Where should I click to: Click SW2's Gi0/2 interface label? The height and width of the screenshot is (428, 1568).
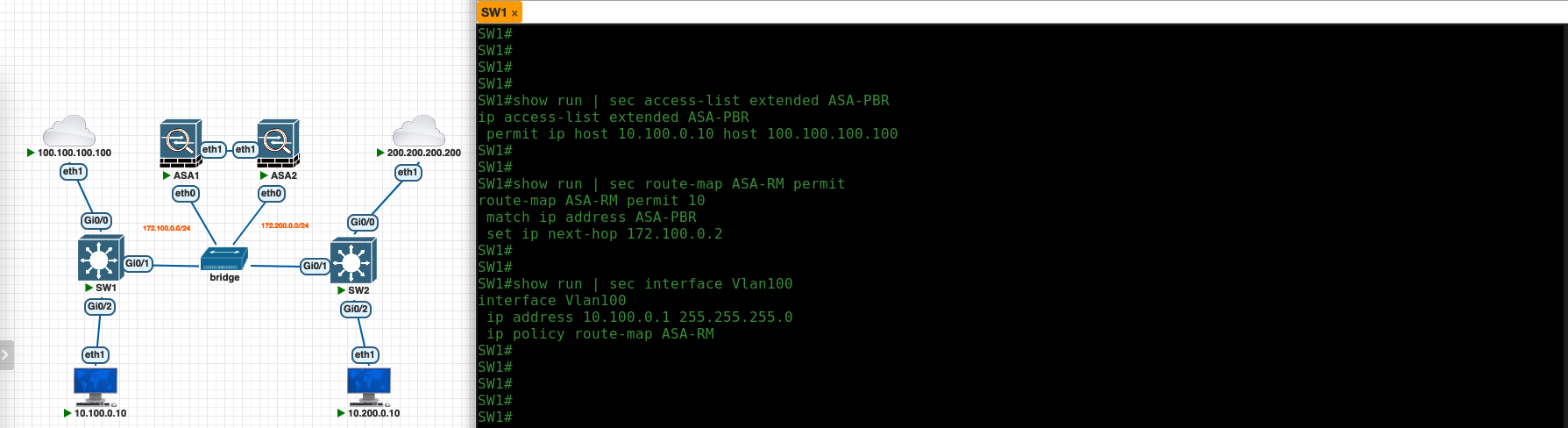pos(356,309)
